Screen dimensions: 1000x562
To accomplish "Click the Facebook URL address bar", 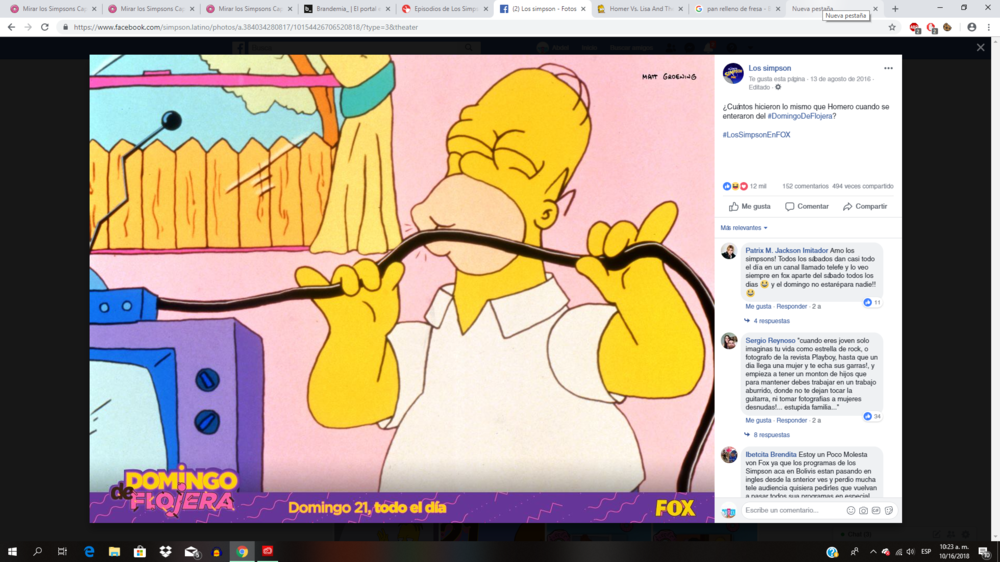I will (x=472, y=27).
